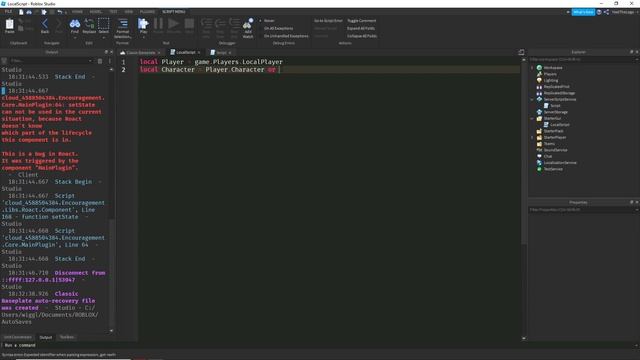This screenshot has height=360, width=640.
Task: Switch to the TEST ribbon tab
Action: pos(113,12)
